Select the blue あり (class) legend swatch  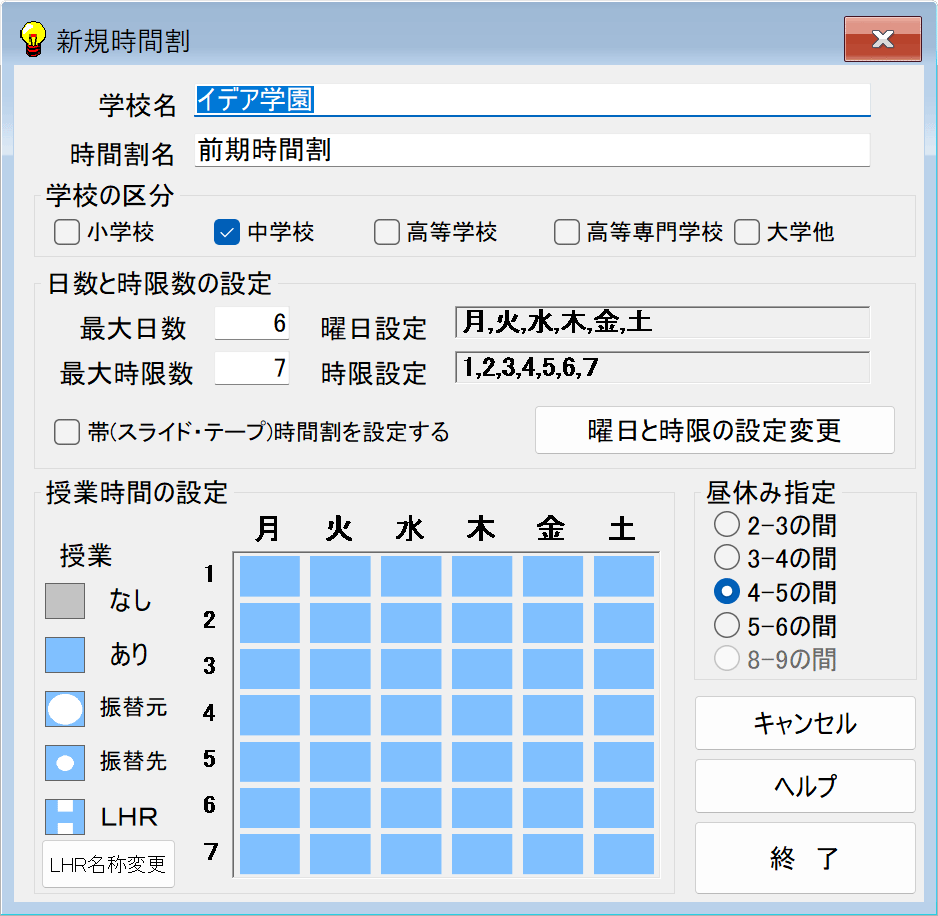(65, 655)
